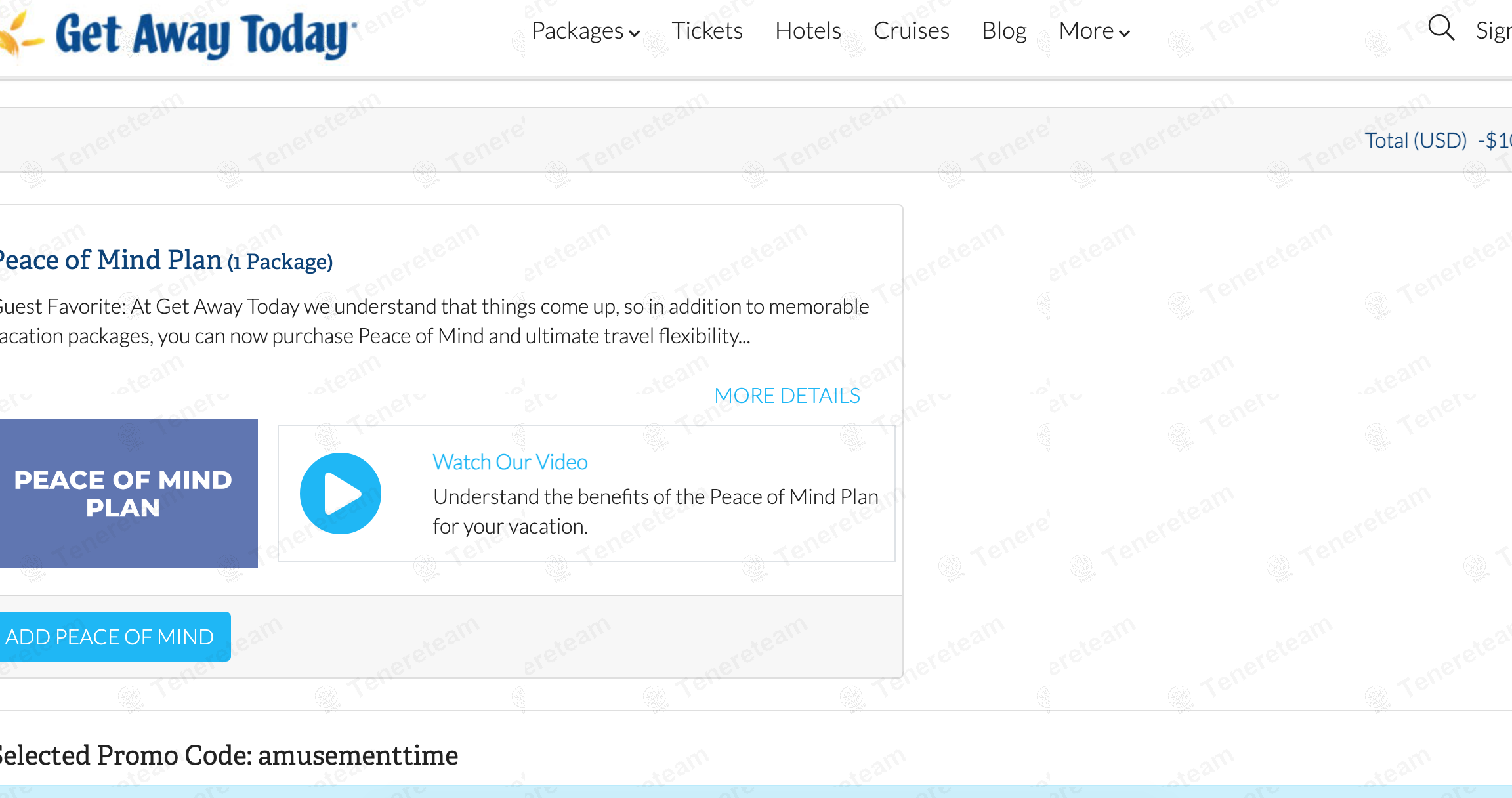Viewport: 1512px width, 798px height.
Task: Click the Watch Our Video link
Action: click(x=509, y=461)
